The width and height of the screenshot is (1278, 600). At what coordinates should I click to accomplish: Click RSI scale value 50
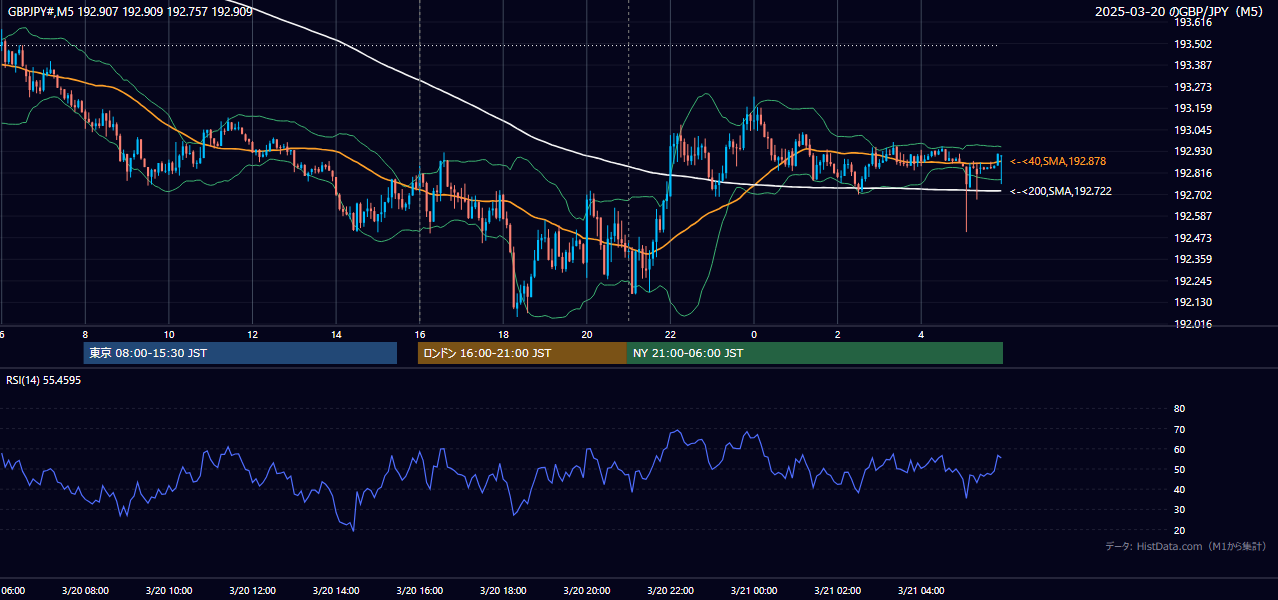point(1179,469)
